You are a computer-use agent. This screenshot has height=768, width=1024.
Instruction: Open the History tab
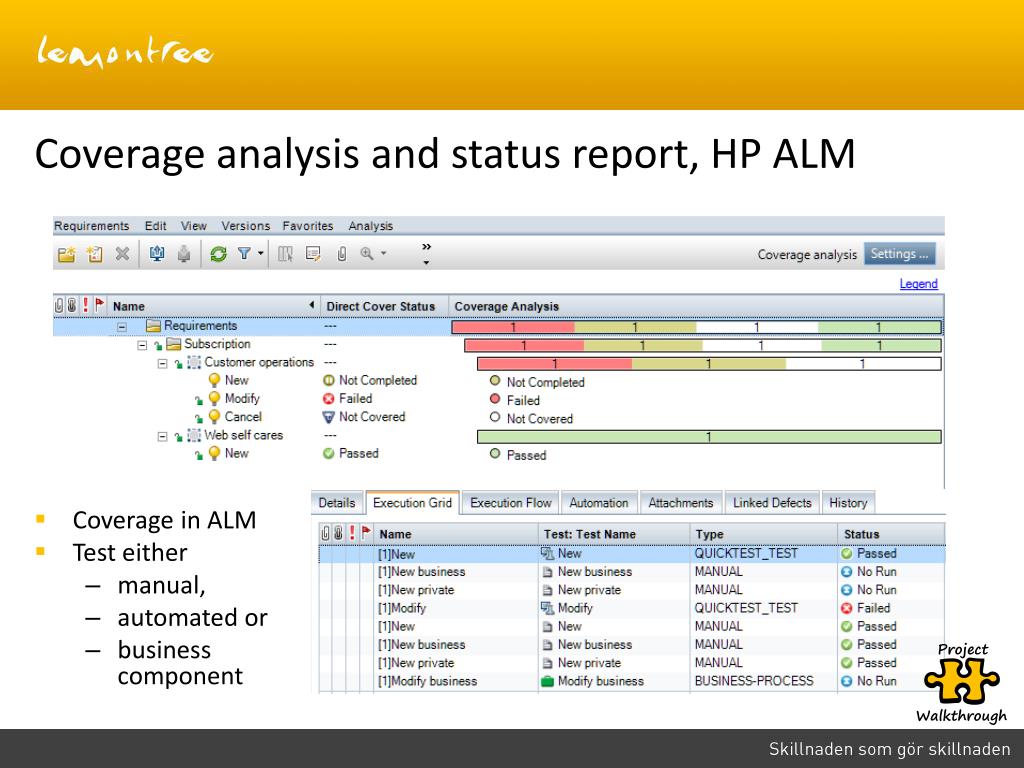(848, 503)
